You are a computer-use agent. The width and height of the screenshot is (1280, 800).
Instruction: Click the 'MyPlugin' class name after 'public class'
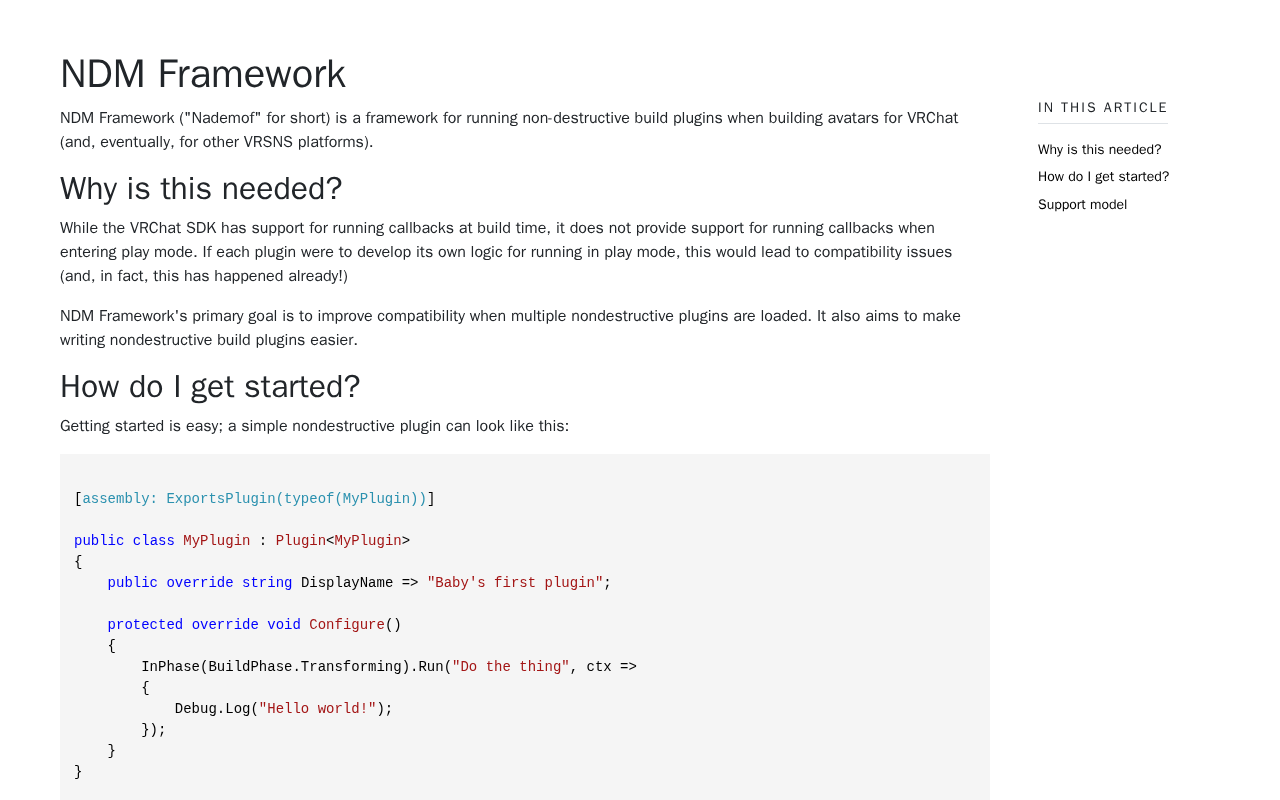pyautogui.click(x=217, y=541)
